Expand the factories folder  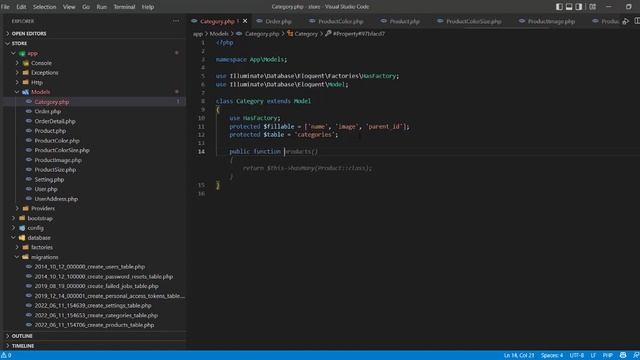(x=93, y=247)
